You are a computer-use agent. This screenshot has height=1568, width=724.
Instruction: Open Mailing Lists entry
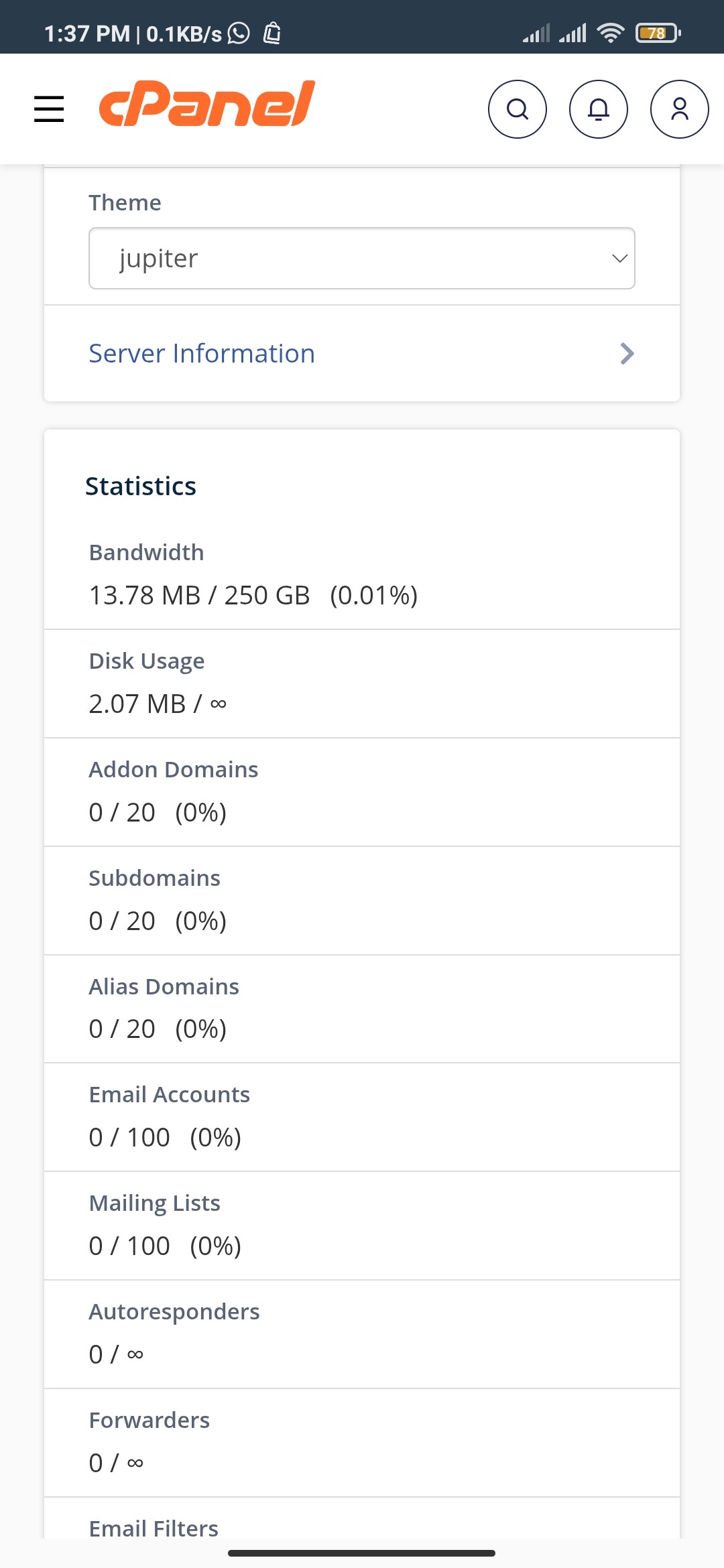[x=154, y=1203]
